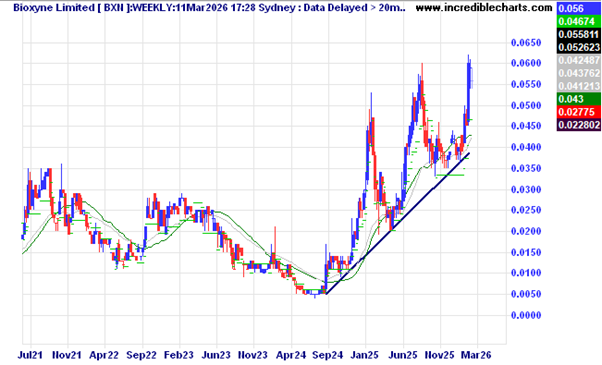Click the 0.0550 price axis label

point(526,84)
